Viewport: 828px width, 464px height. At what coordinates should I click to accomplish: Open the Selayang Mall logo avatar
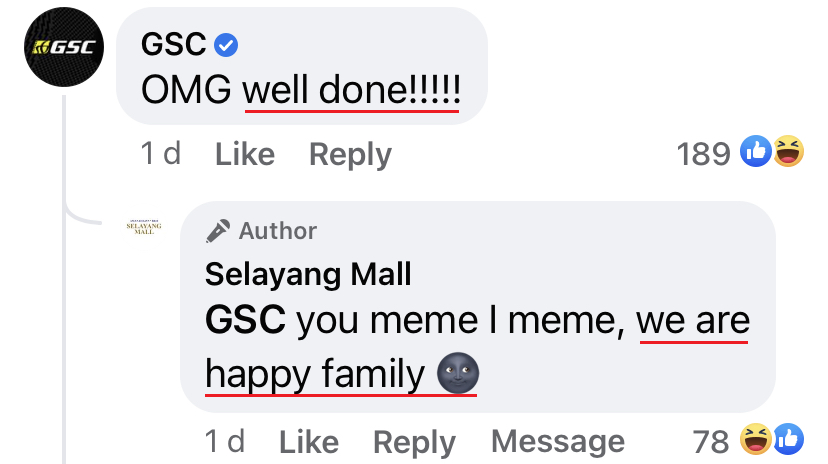[145, 227]
